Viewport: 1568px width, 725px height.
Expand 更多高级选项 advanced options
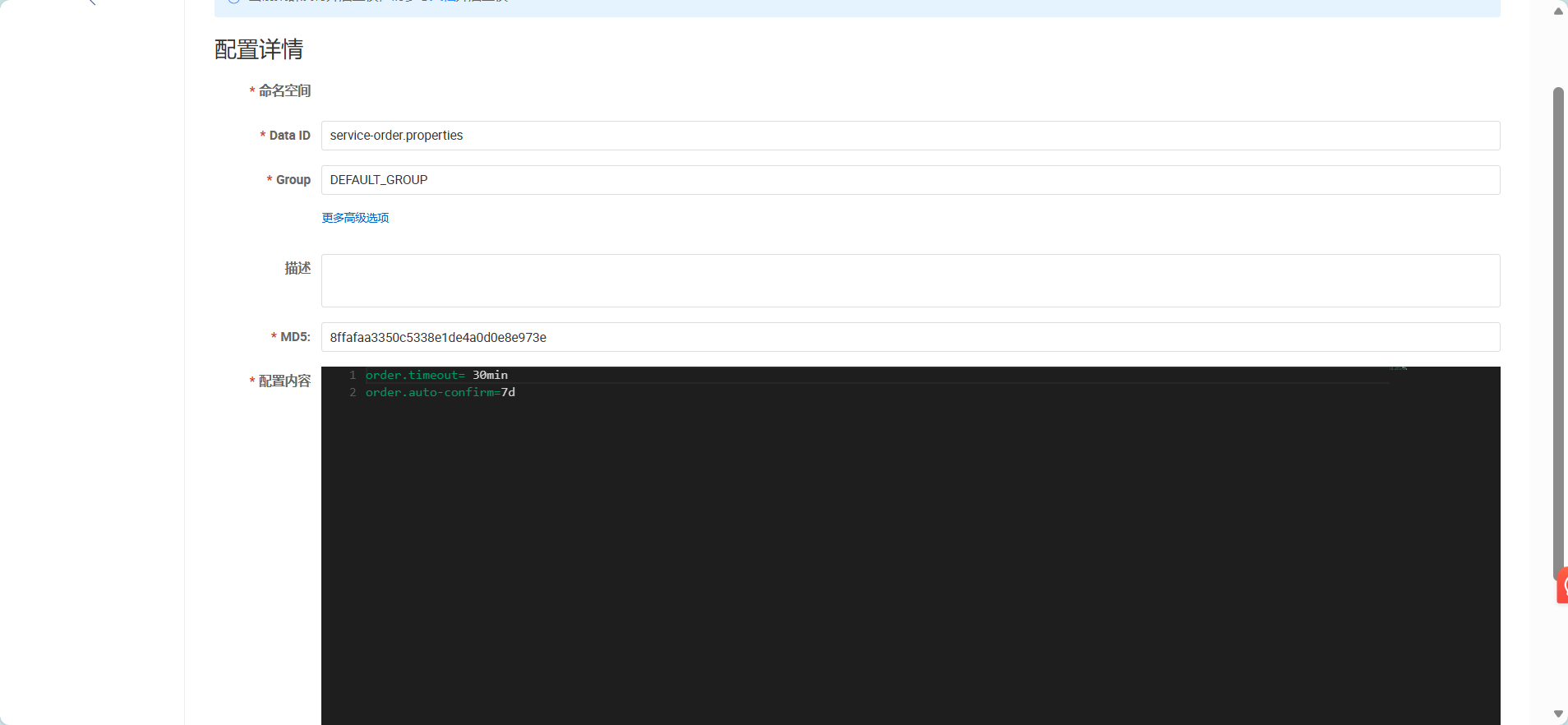(355, 218)
